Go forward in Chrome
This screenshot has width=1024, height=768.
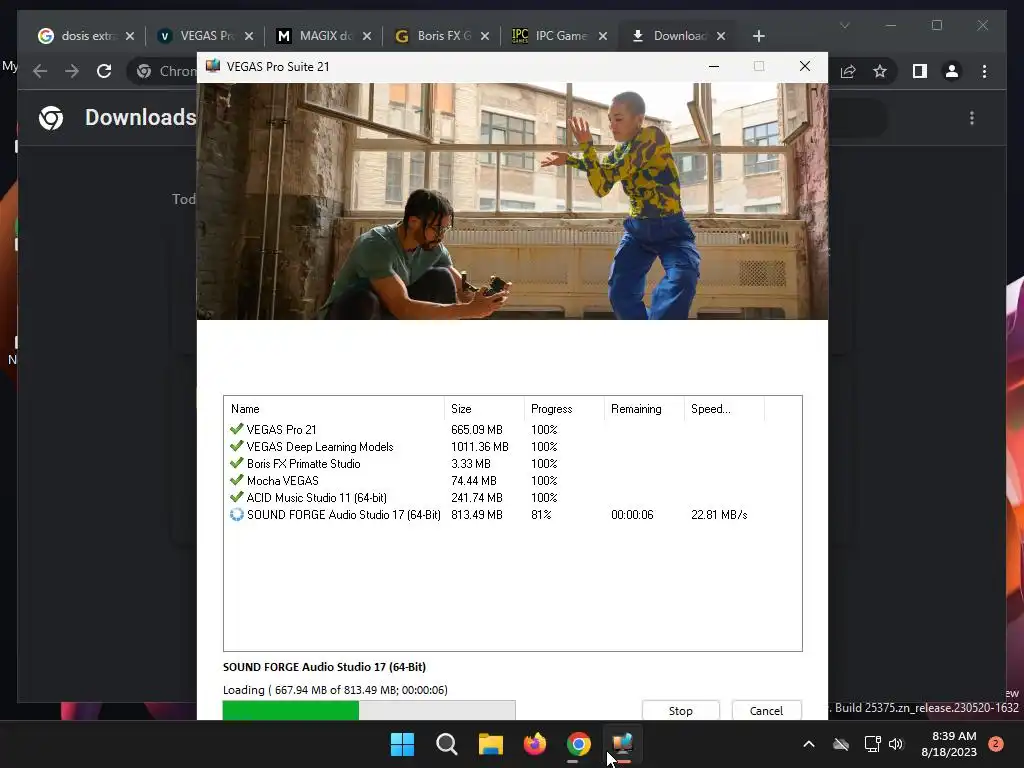(x=72, y=71)
